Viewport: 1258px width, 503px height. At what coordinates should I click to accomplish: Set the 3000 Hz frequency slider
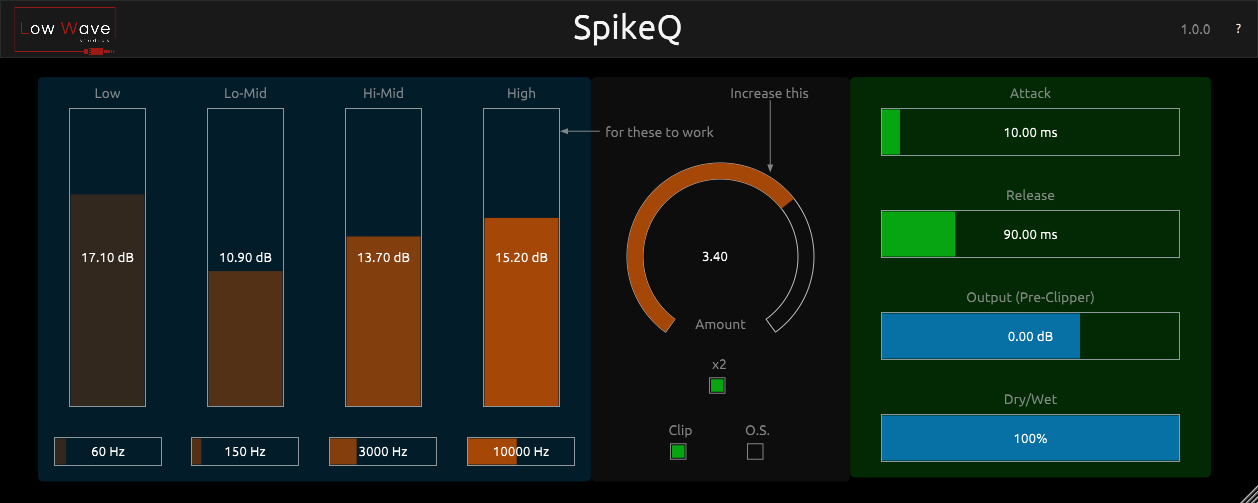click(383, 451)
